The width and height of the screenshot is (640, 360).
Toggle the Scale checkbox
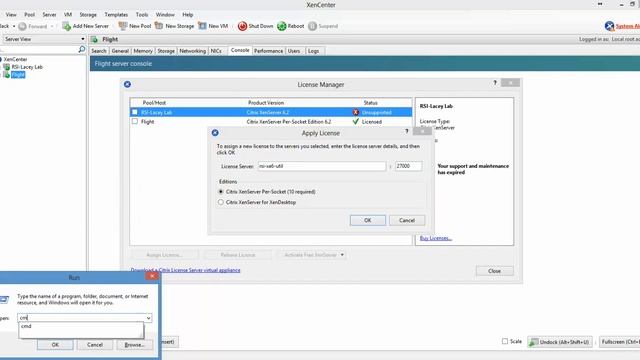(x=505, y=341)
